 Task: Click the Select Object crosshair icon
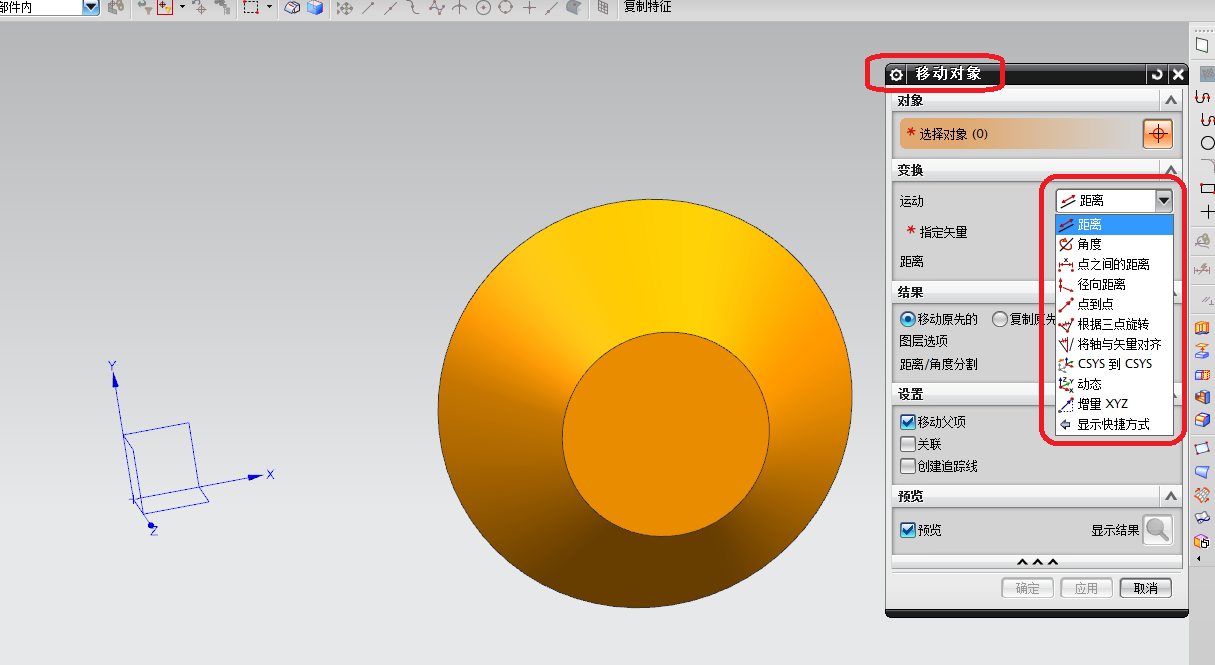click(x=1157, y=134)
